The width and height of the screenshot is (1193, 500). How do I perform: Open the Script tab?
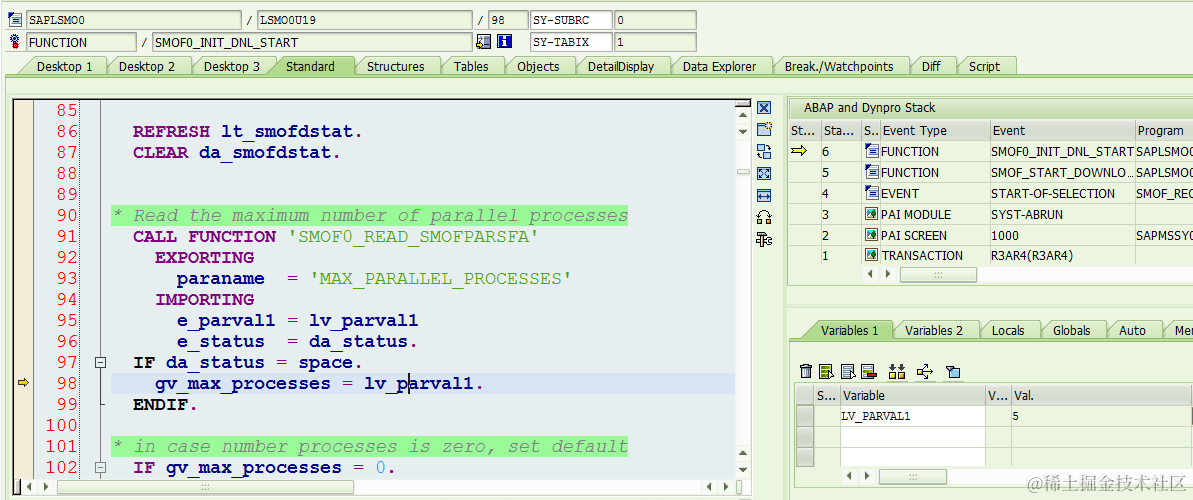tap(985, 66)
